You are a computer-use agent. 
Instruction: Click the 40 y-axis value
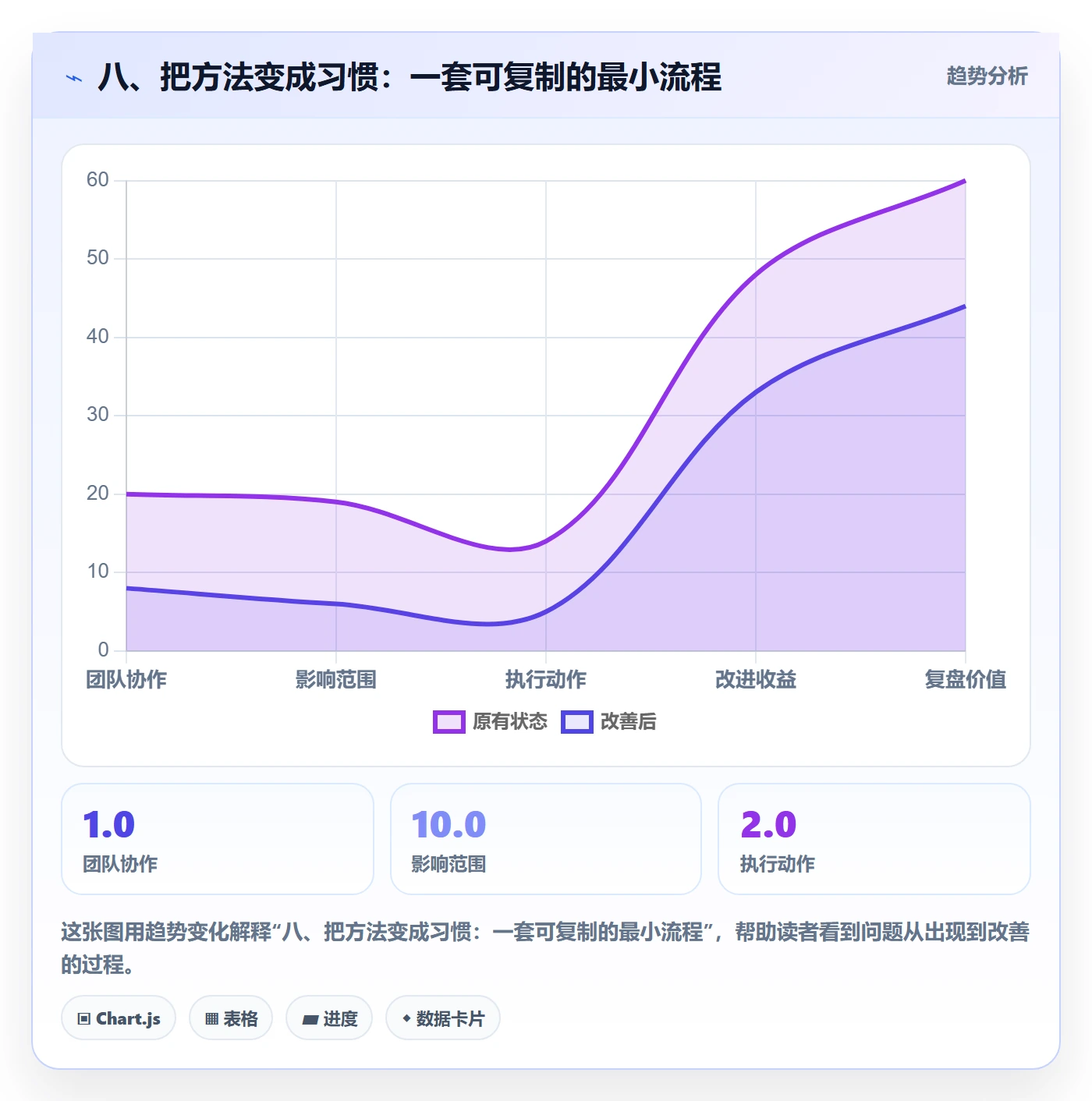(97, 337)
